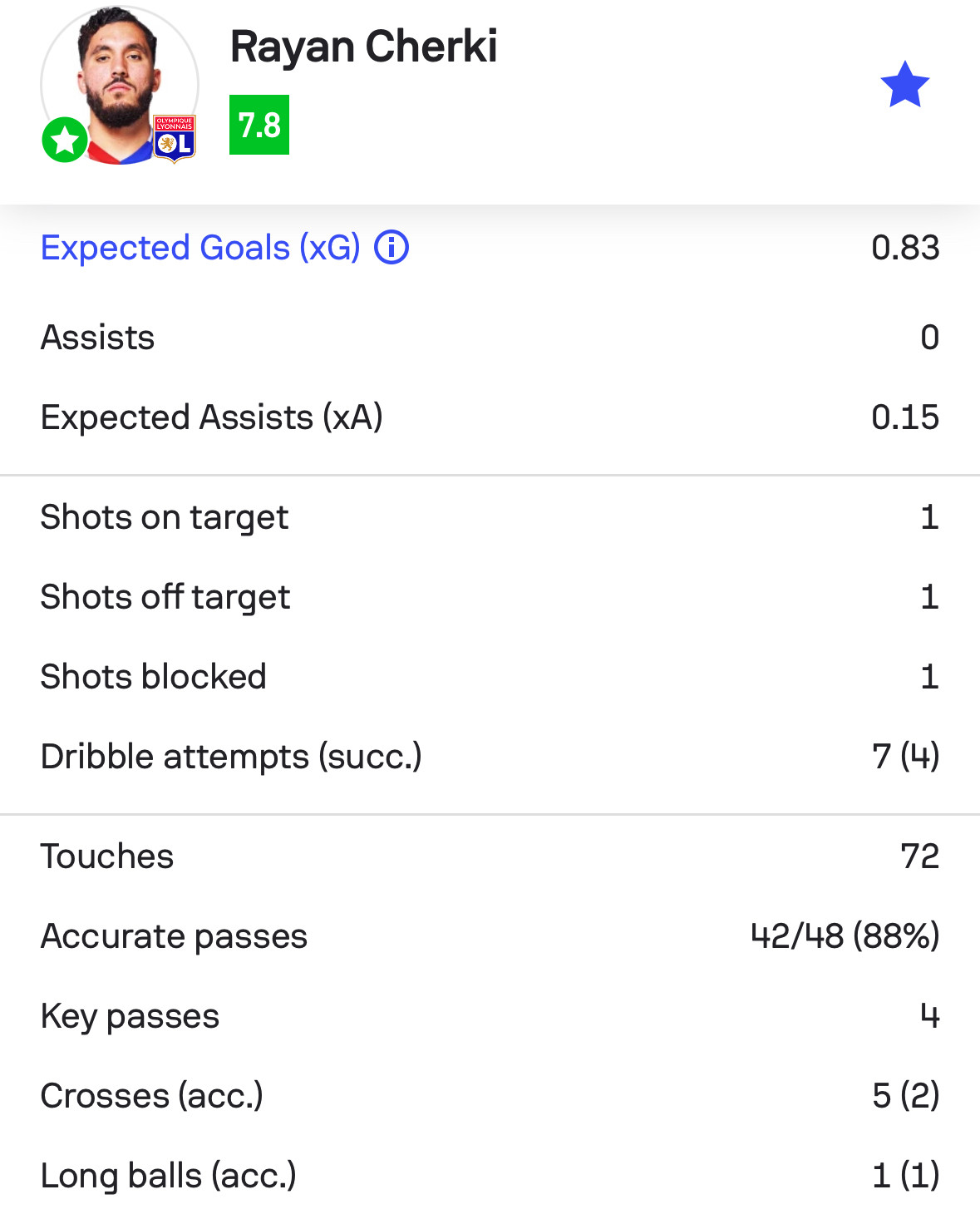The image size is (980, 1224).
Task: Click the Rayan Cherki name heading
Action: pos(364,47)
